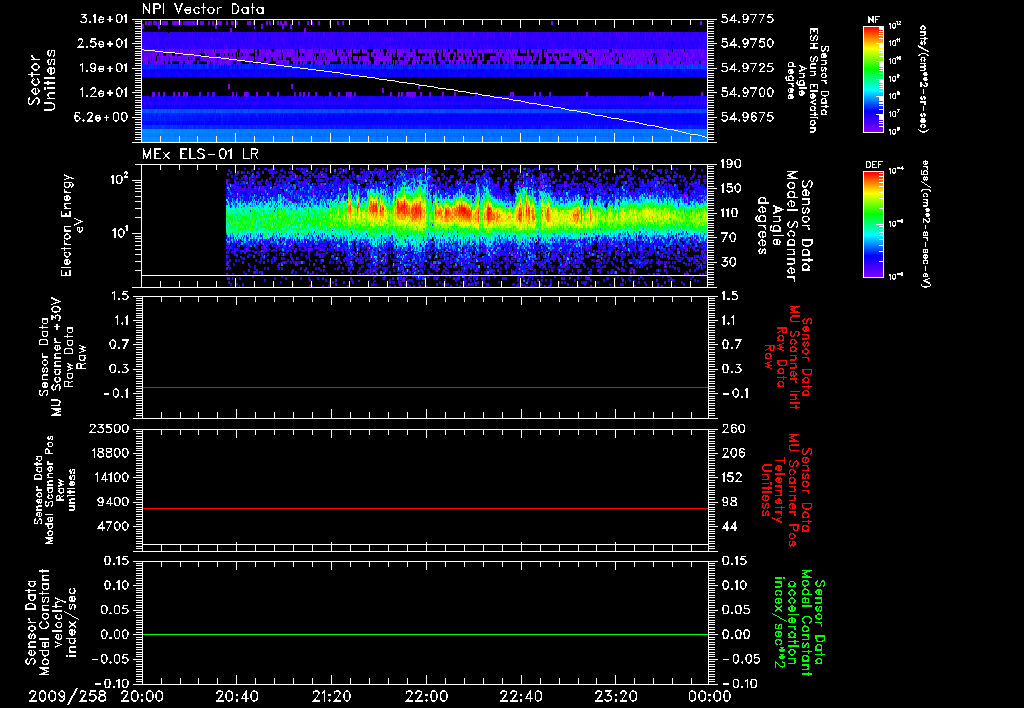Click the 54.9775 elevation tick value

coord(748,18)
